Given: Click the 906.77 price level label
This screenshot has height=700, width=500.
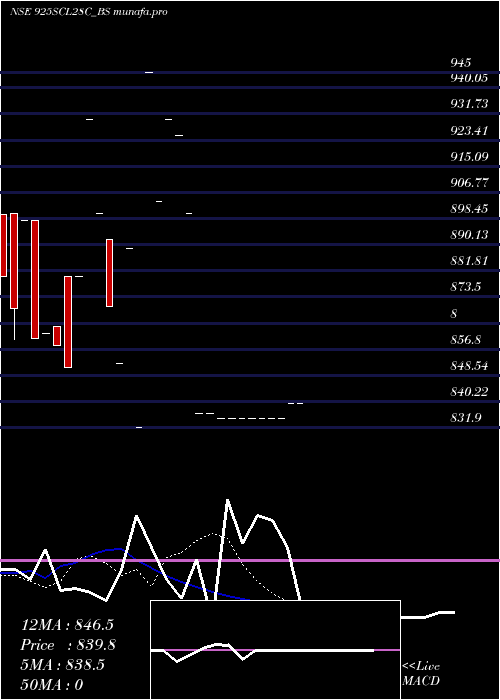Looking at the screenshot, I should [x=469, y=183].
